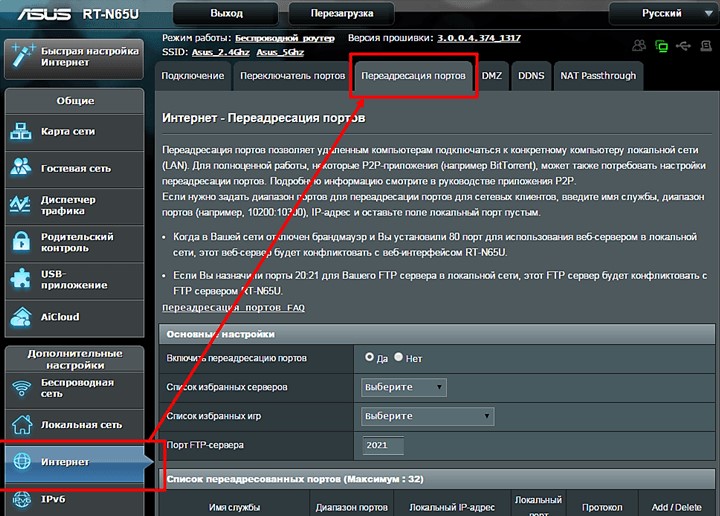Open Карта сети network map icon
This screenshot has width=720, height=516.
tap(21, 131)
